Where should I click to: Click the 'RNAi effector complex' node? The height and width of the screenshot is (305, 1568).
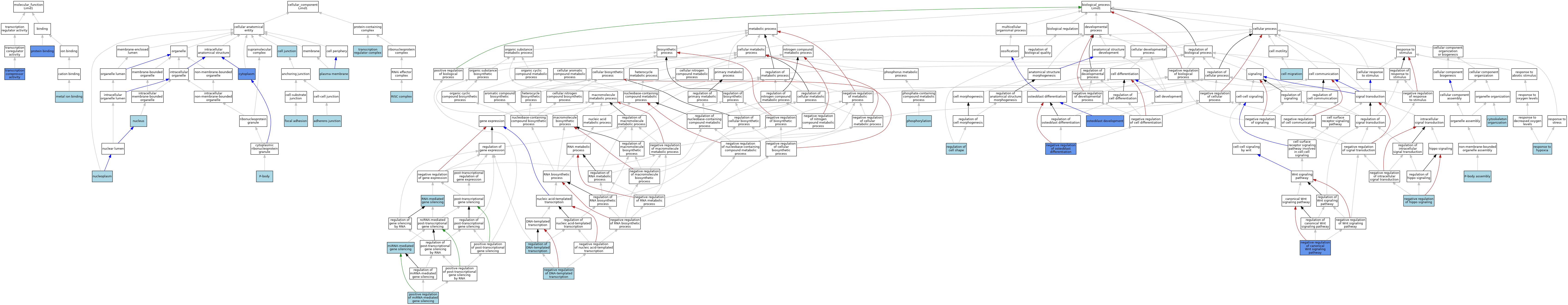click(x=402, y=74)
